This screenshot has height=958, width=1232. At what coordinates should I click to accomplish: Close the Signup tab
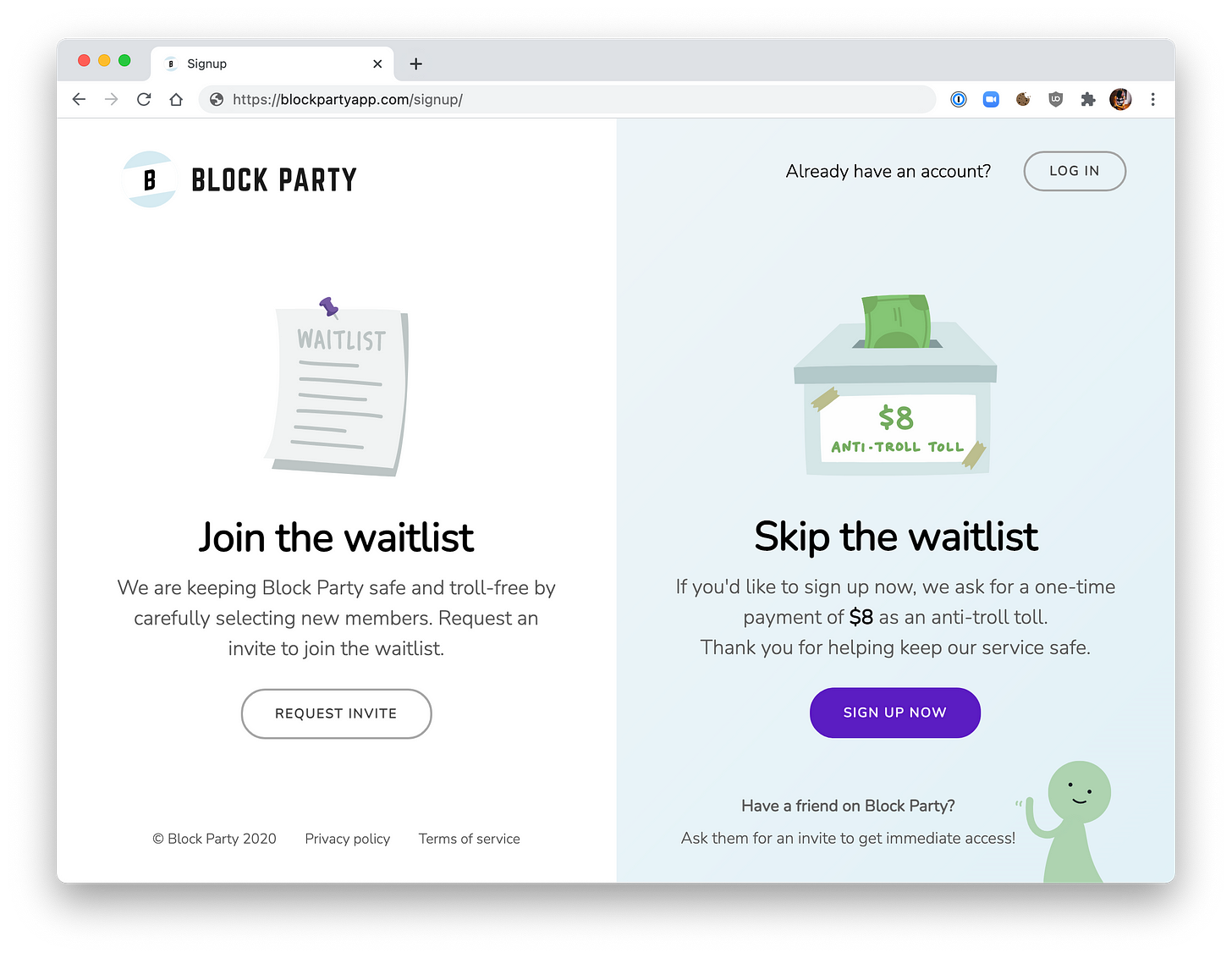tap(377, 63)
